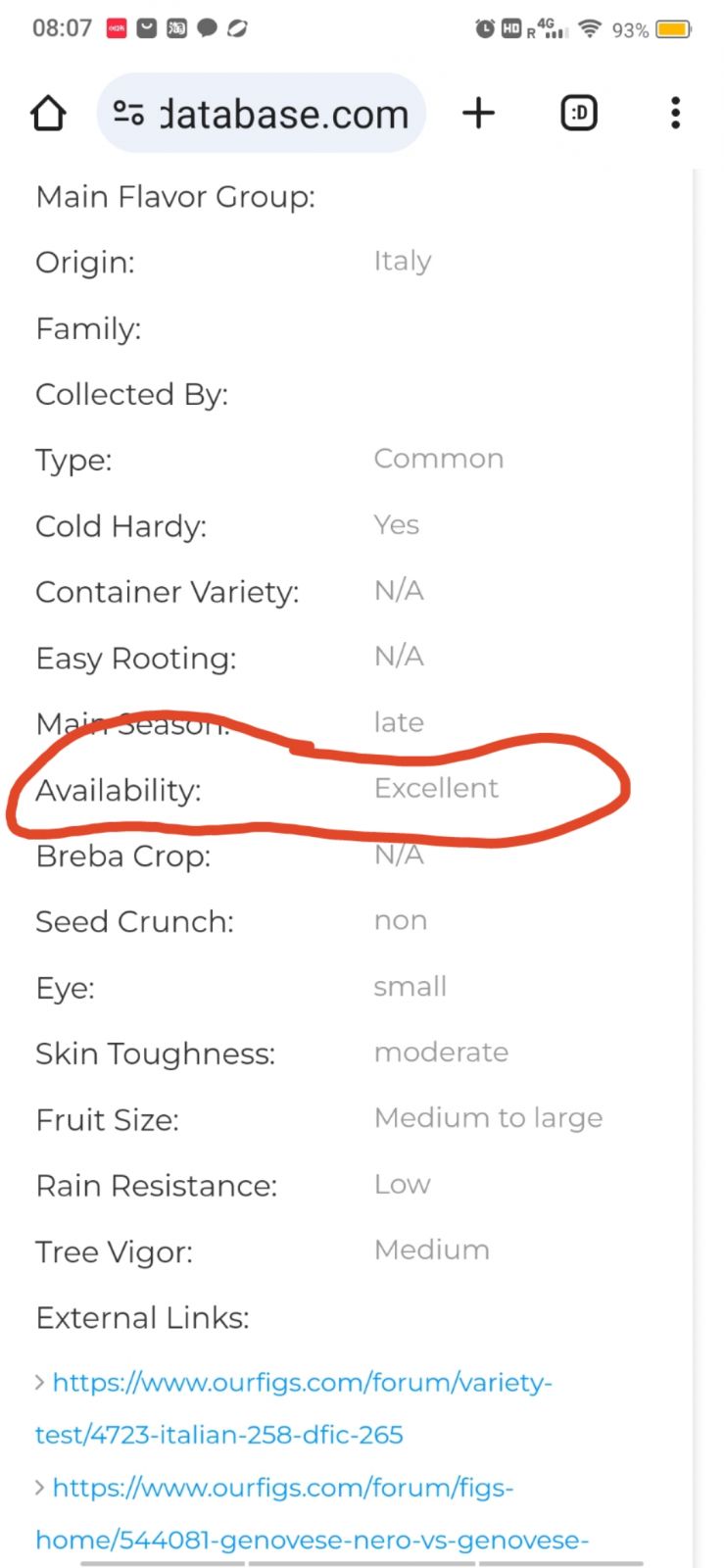
Task: Tap the alarm icon in status bar
Action: tap(485, 29)
